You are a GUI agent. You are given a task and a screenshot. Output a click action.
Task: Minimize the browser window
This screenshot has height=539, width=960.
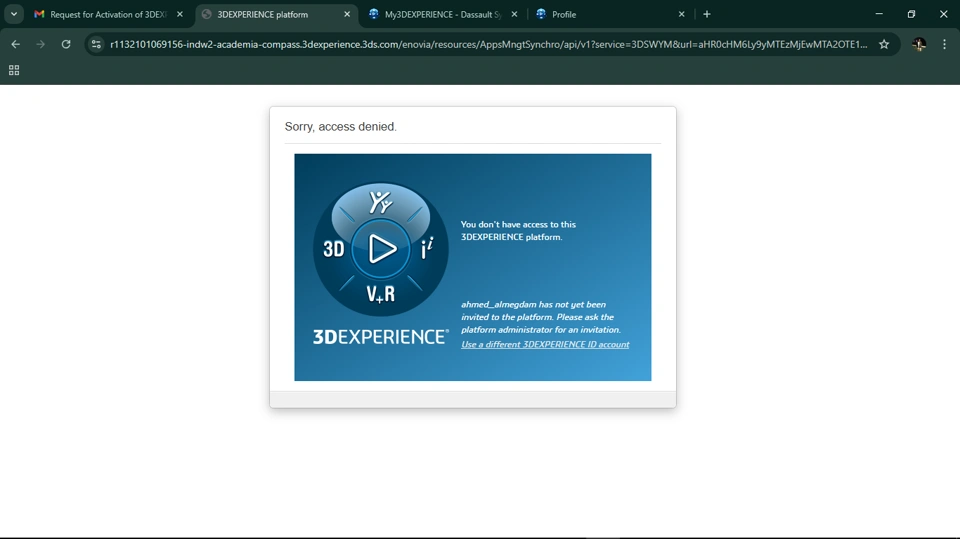pos(879,14)
